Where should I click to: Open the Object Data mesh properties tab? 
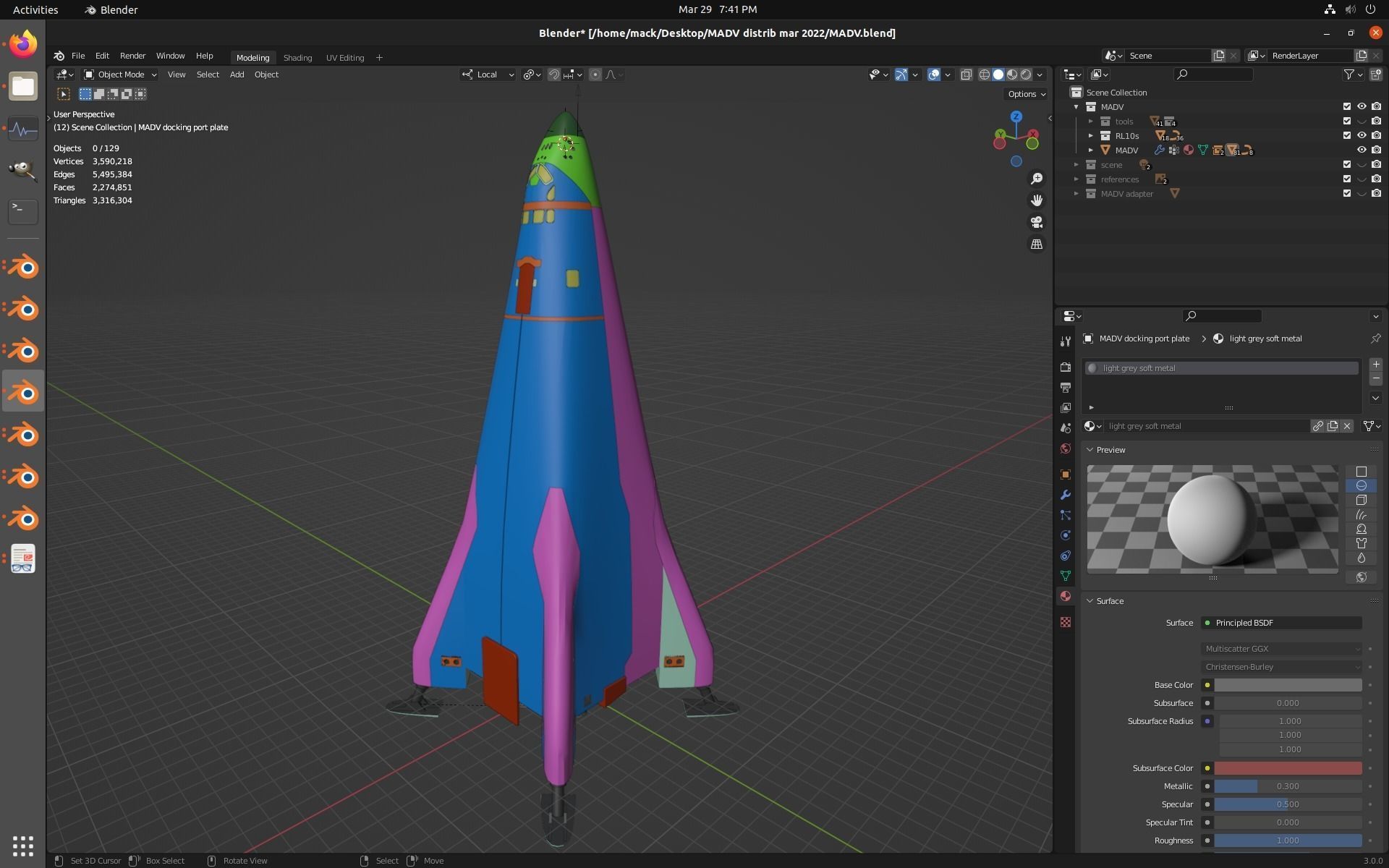(1065, 576)
